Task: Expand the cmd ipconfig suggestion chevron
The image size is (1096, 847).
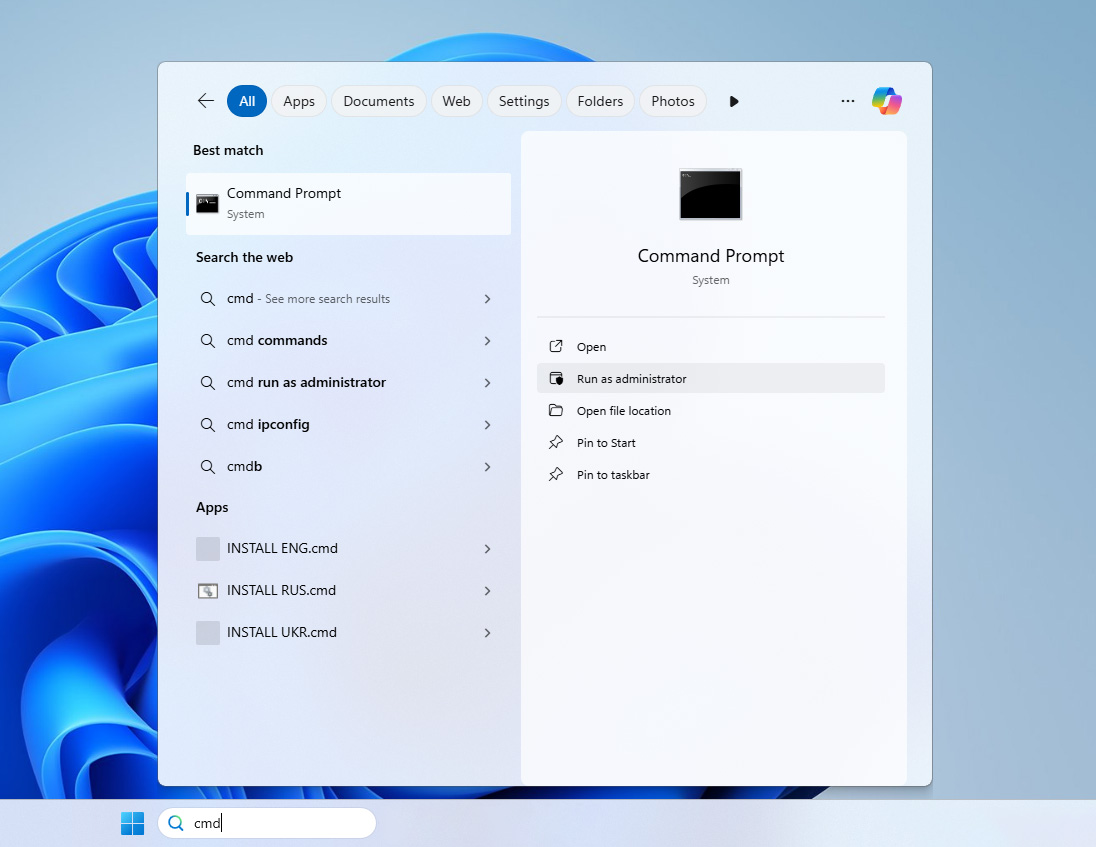Action: [487, 424]
